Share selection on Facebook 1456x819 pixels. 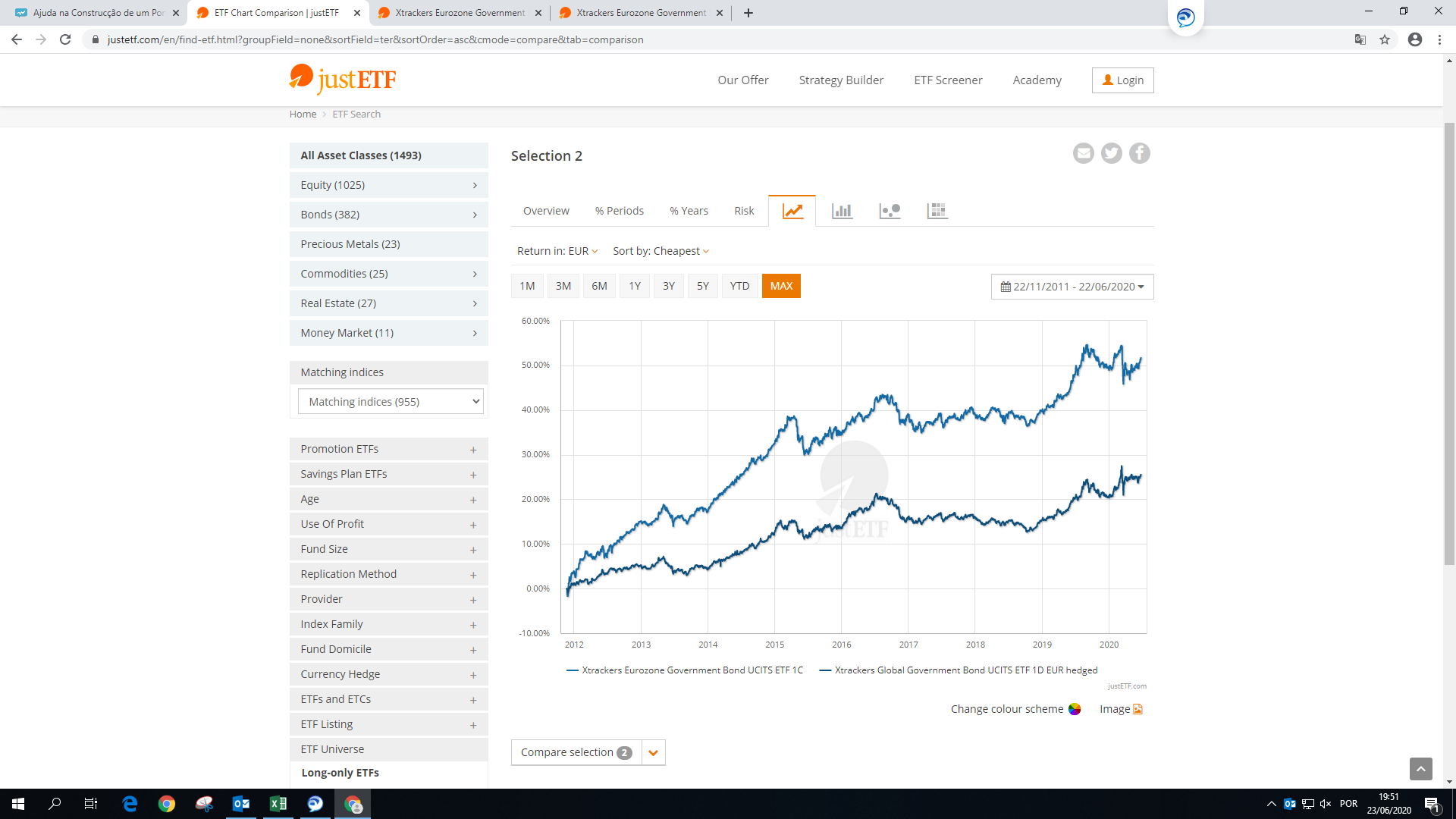[1140, 153]
